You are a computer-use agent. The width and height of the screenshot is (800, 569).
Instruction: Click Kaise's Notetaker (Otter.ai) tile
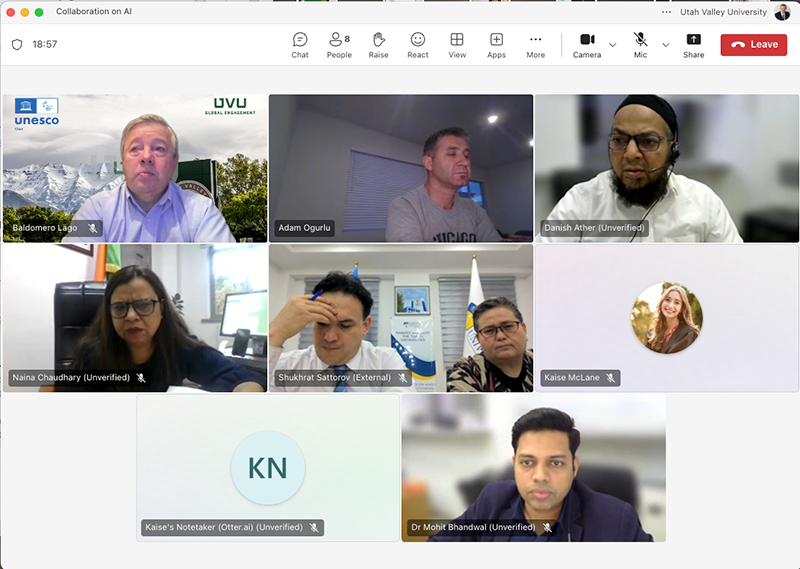pos(268,467)
